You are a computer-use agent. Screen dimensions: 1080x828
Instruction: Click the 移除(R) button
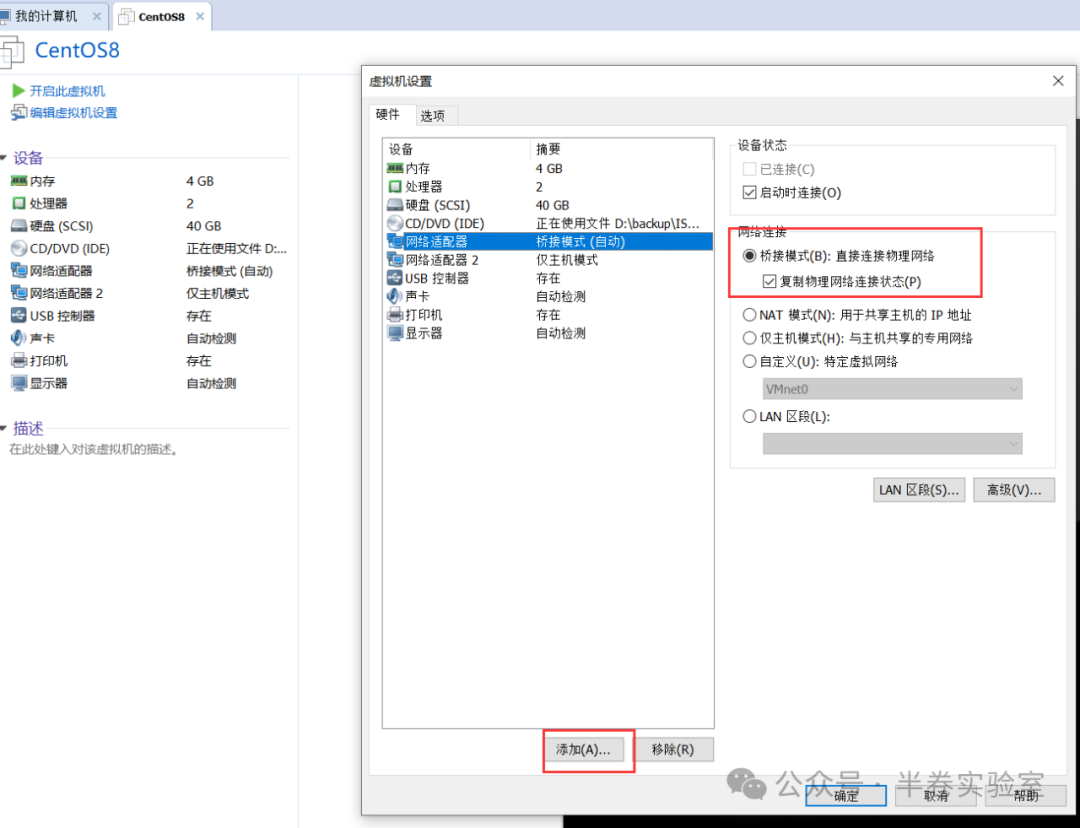click(x=673, y=749)
